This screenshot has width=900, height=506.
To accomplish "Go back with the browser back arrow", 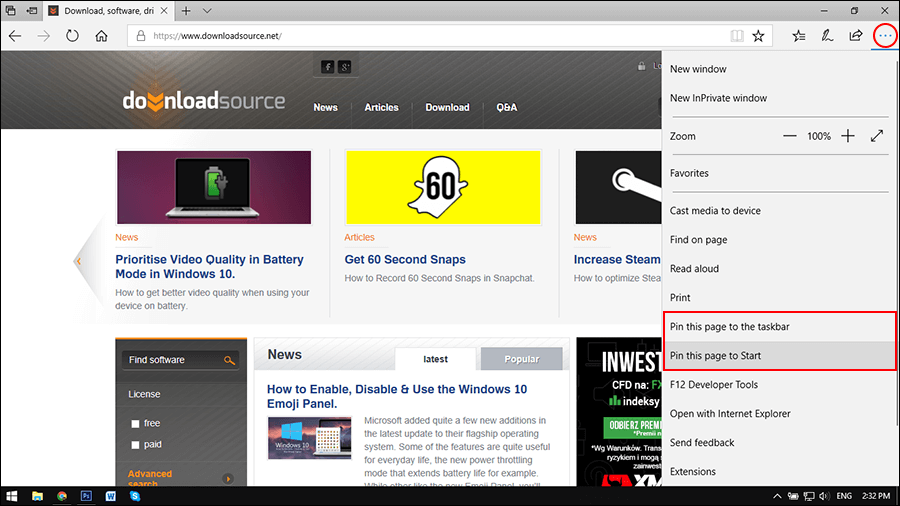I will pos(15,36).
